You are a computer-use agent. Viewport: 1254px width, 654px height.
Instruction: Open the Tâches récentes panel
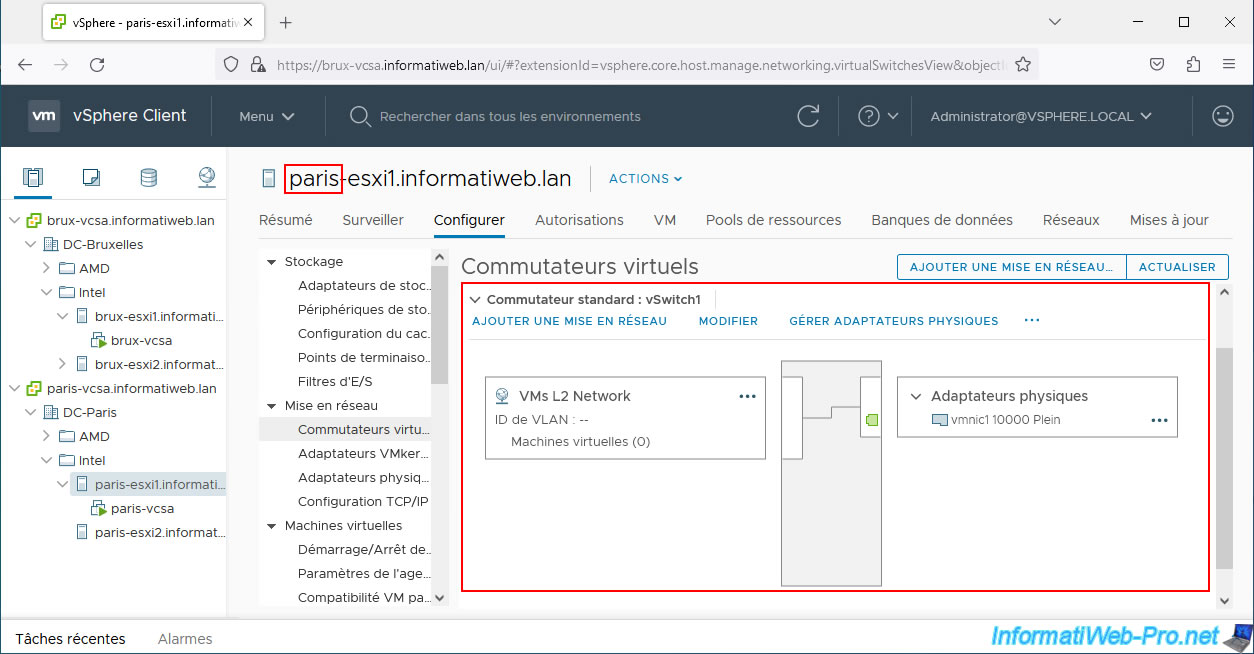click(70, 638)
